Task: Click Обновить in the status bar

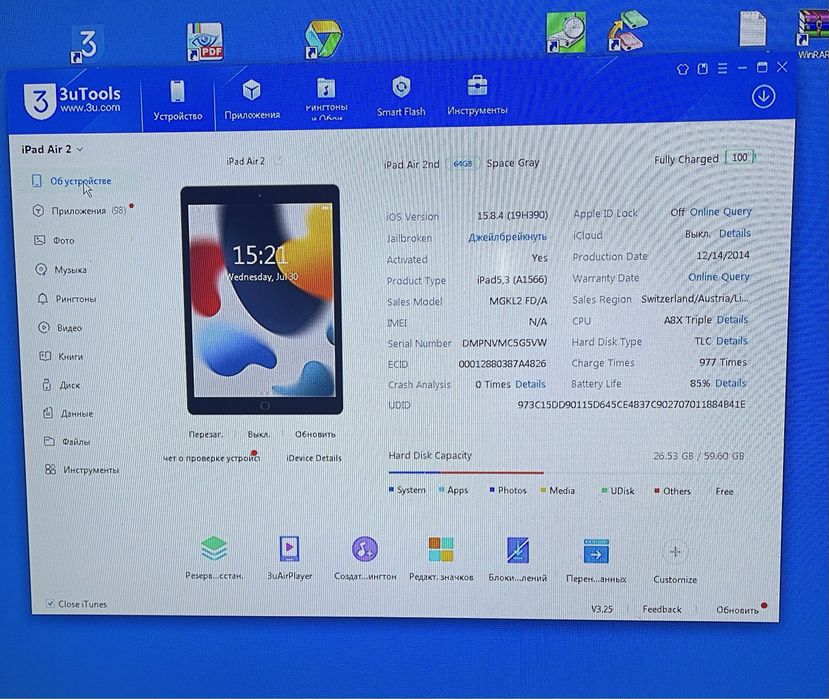Action: [737, 610]
